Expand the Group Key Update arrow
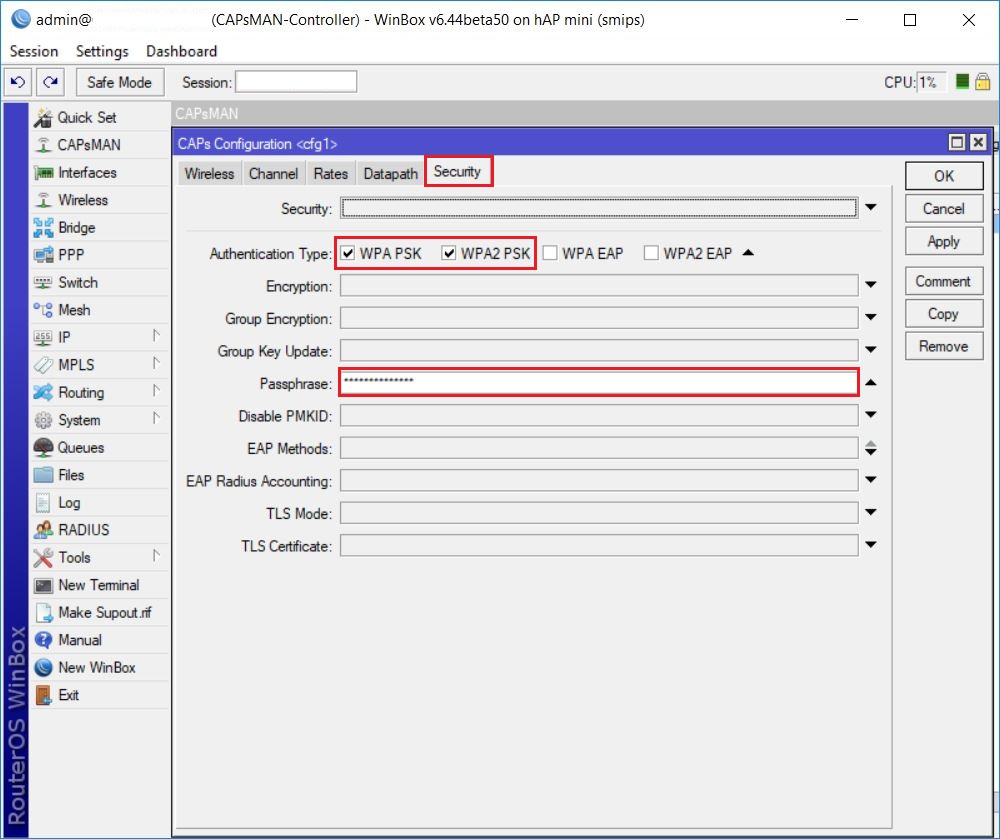This screenshot has height=839, width=1000. click(x=871, y=350)
